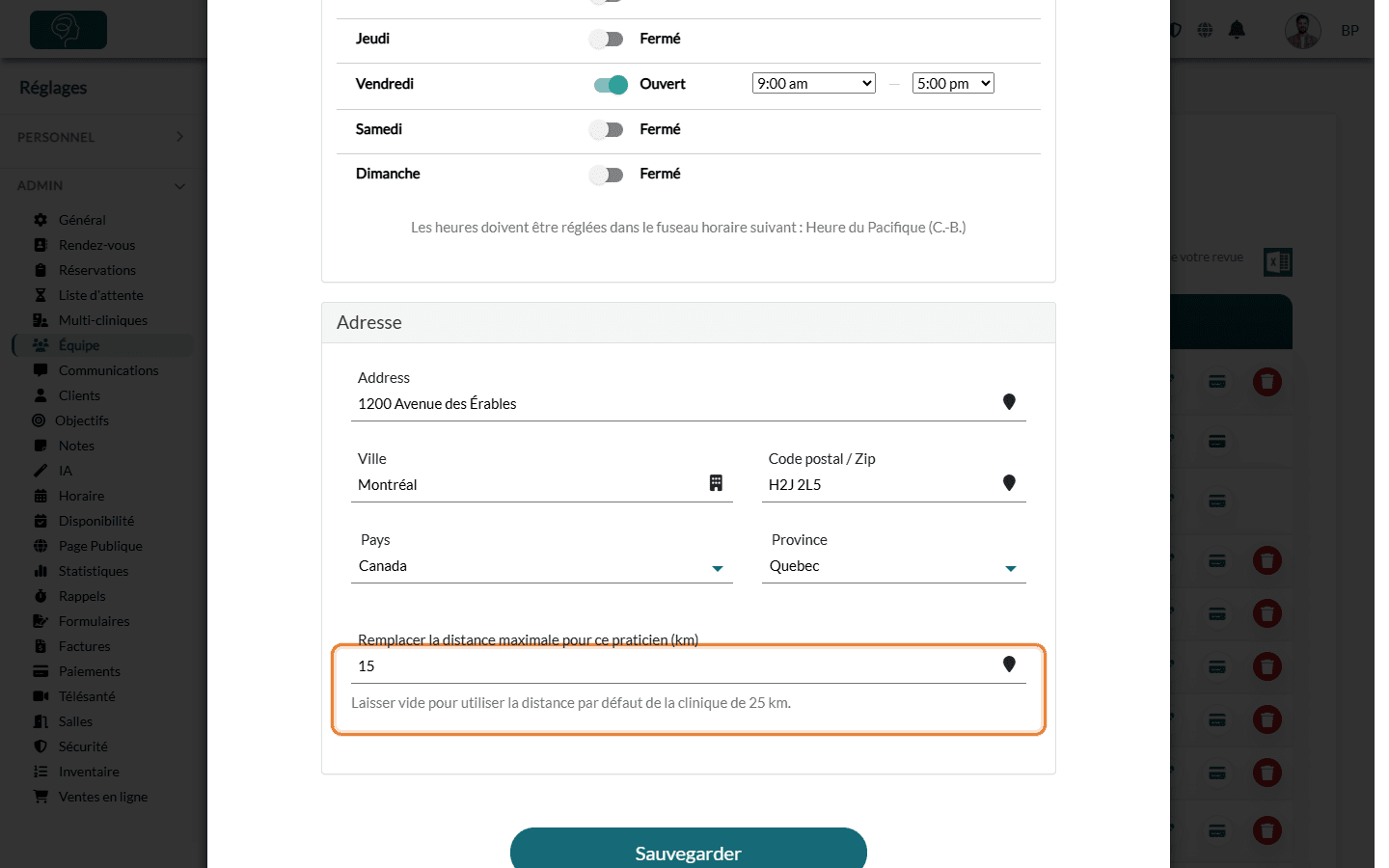Open Vendredi end time dropdown 5:00 pm
The image size is (1389, 868).
(953, 84)
